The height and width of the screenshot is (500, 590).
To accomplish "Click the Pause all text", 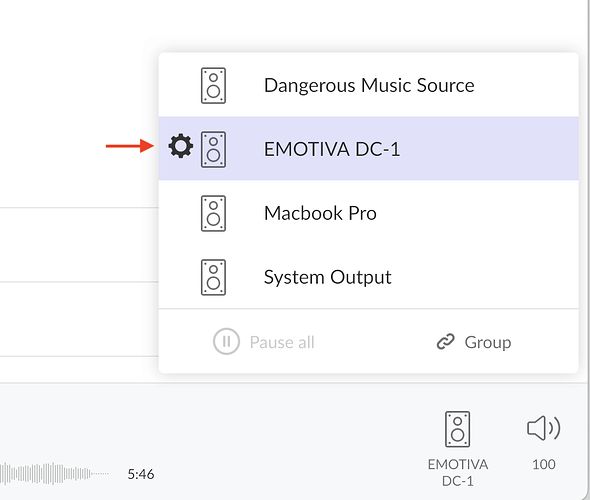I will 282,342.
